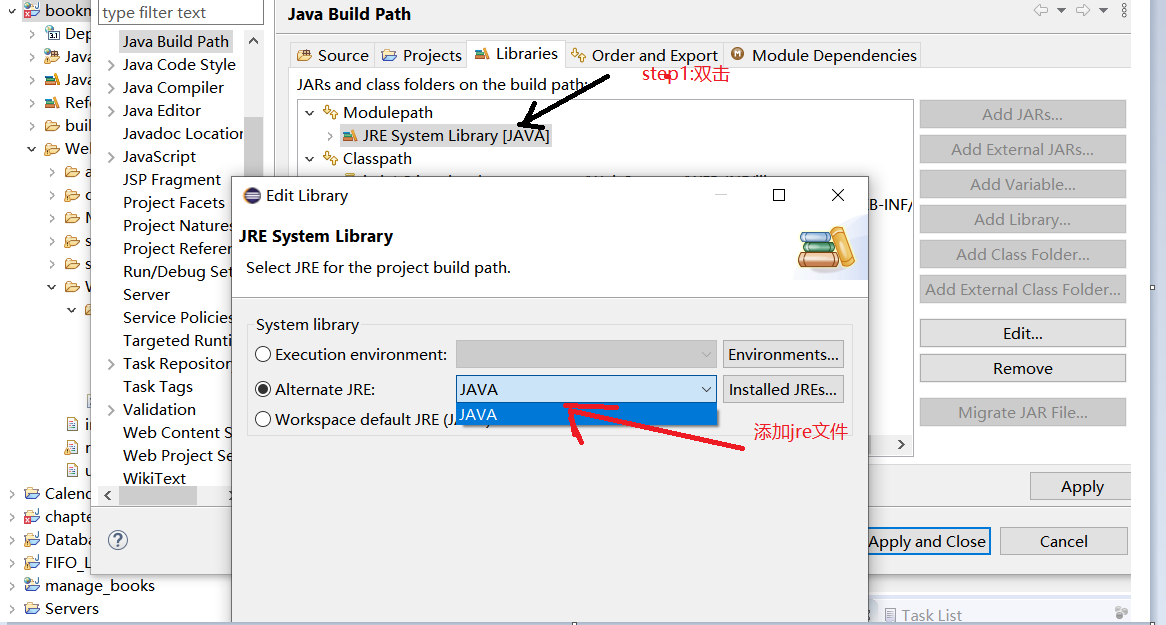This screenshot has width=1166, height=625.
Task: Click the Edit... button
Action: click(x=1022, y=333)
